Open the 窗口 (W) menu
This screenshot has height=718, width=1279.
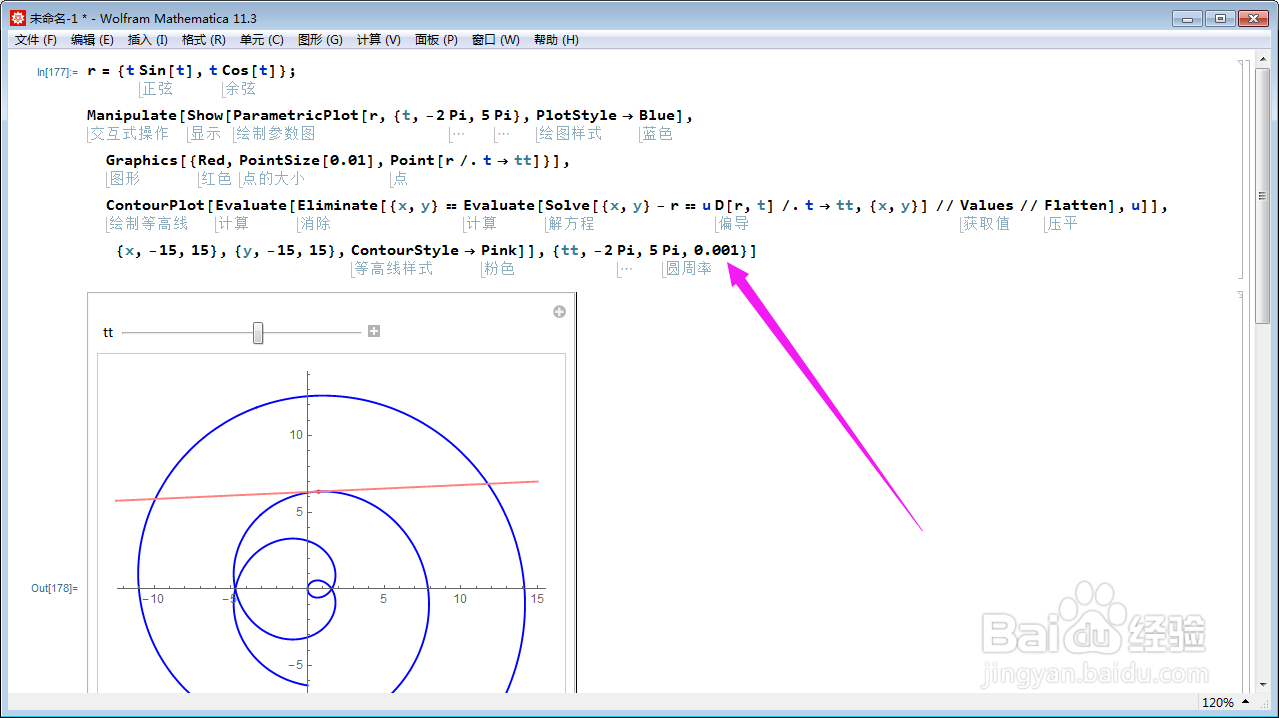pyautogui.click(x=495, y=40)
